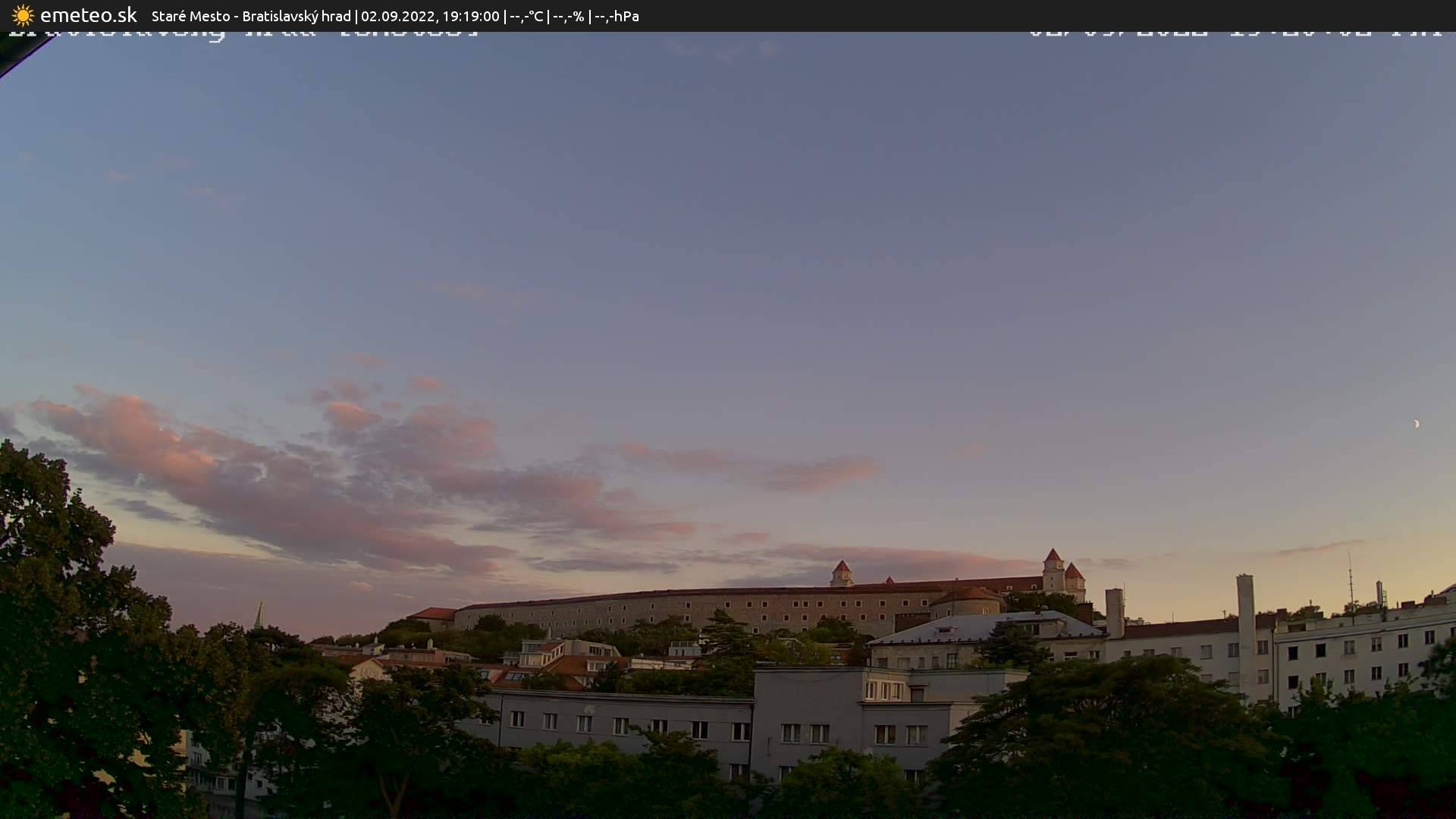Click the 02.09.2022, 19:19:00 timestamp in header
The width and height of the screenshot is (1456, 819).
(430, 16)
